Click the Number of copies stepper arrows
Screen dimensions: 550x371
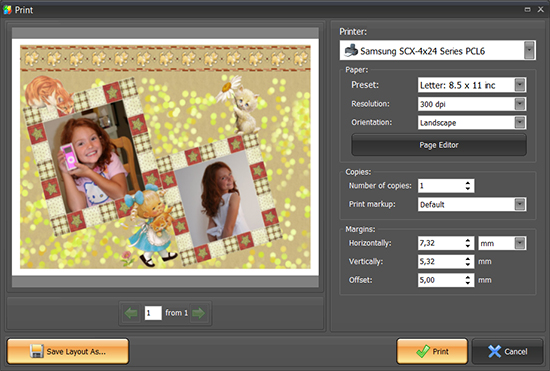(468, 186)
